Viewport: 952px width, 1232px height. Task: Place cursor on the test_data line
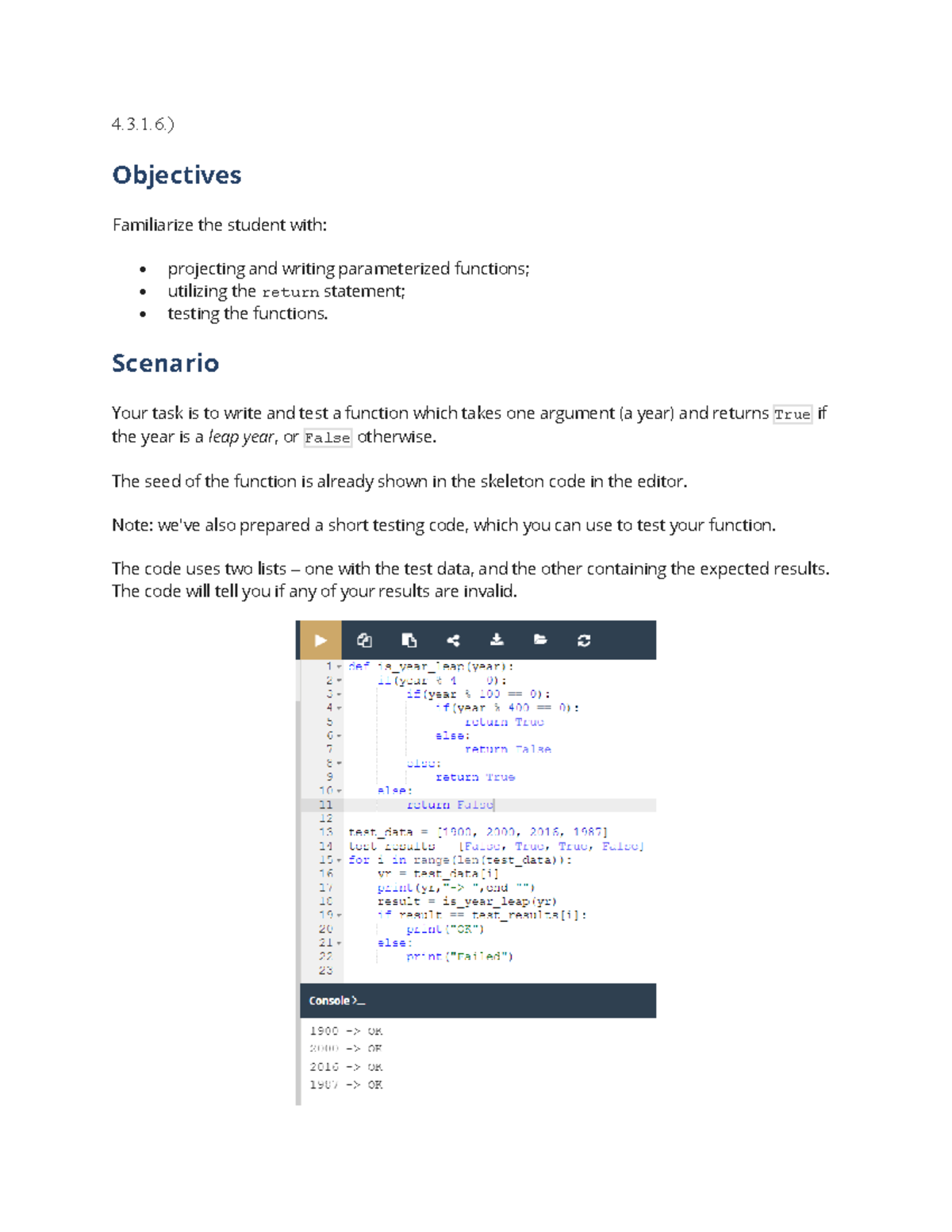tap(478, 832)
